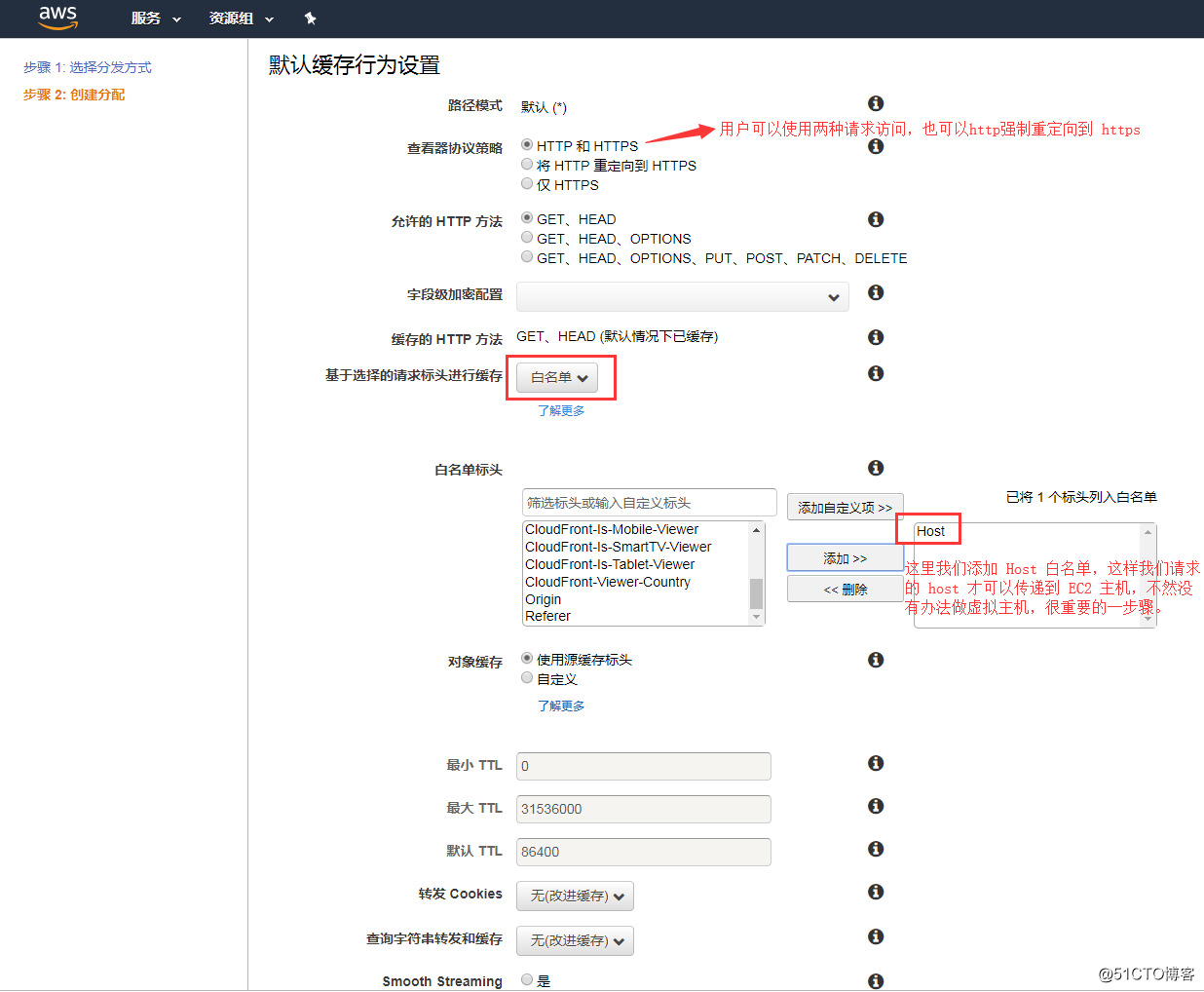Open the 服务 menu in top bar
This screenshot has height=992, width=1204.
[156, 19]
